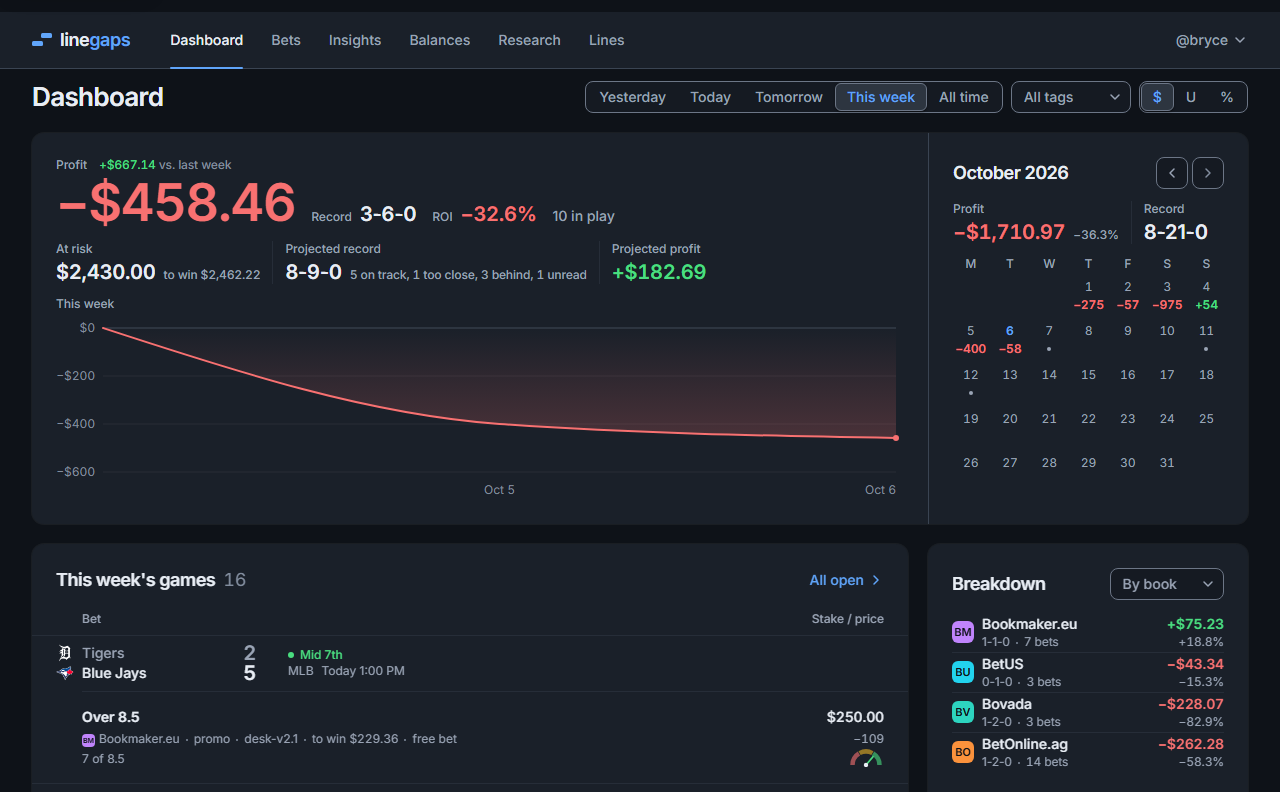Click the linegaps logo icon
Viewport: 1280px width, 792px height.
[x=42, y=40]
